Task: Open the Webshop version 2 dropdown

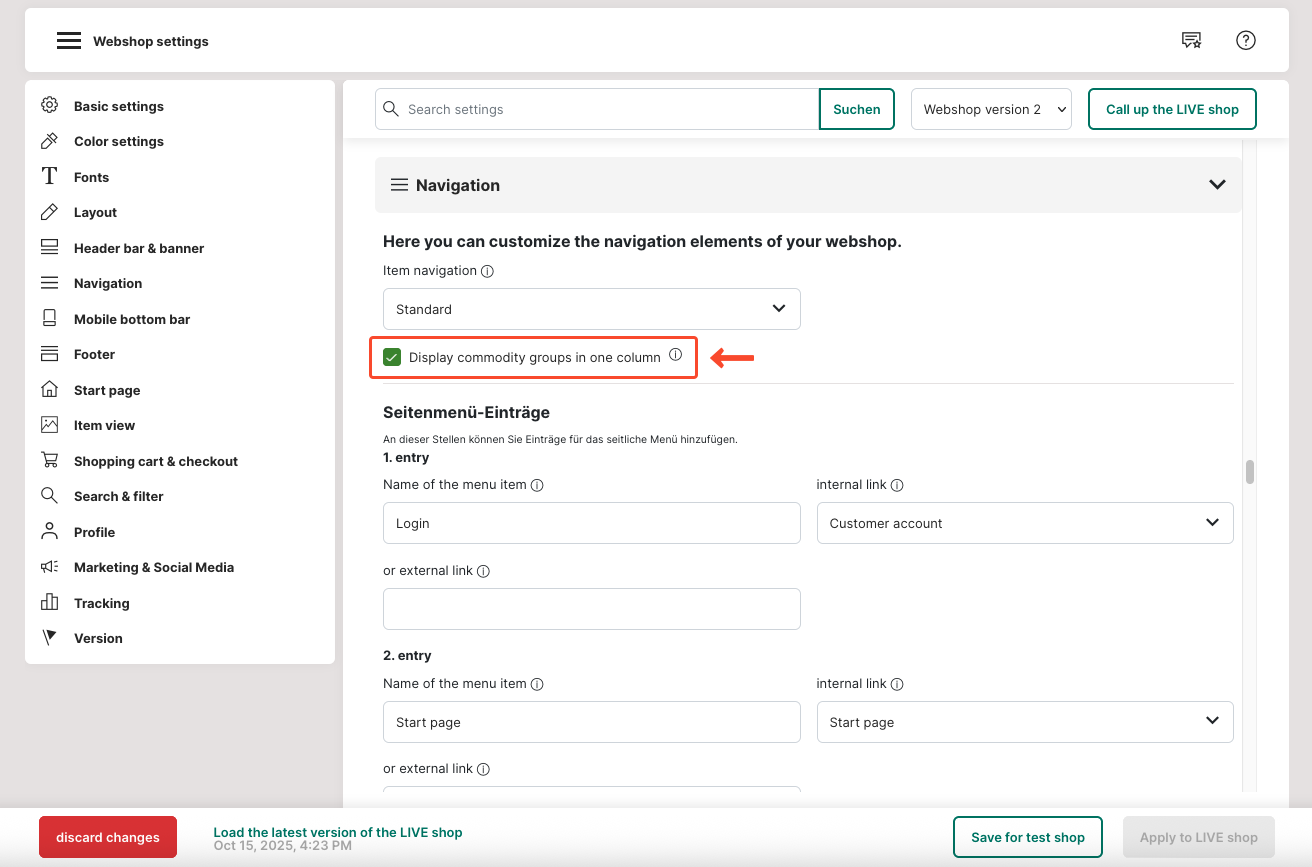Action: (990, 109)
